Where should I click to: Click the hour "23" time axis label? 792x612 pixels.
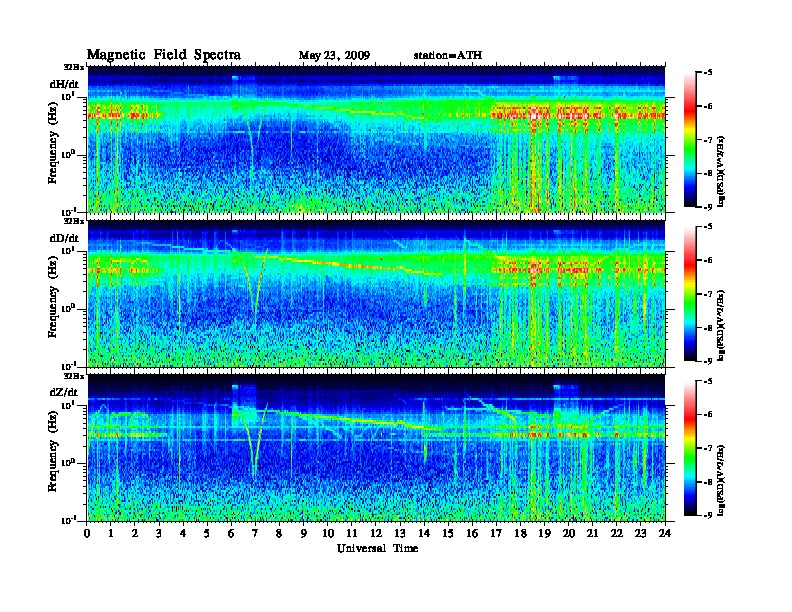[641, 534]
